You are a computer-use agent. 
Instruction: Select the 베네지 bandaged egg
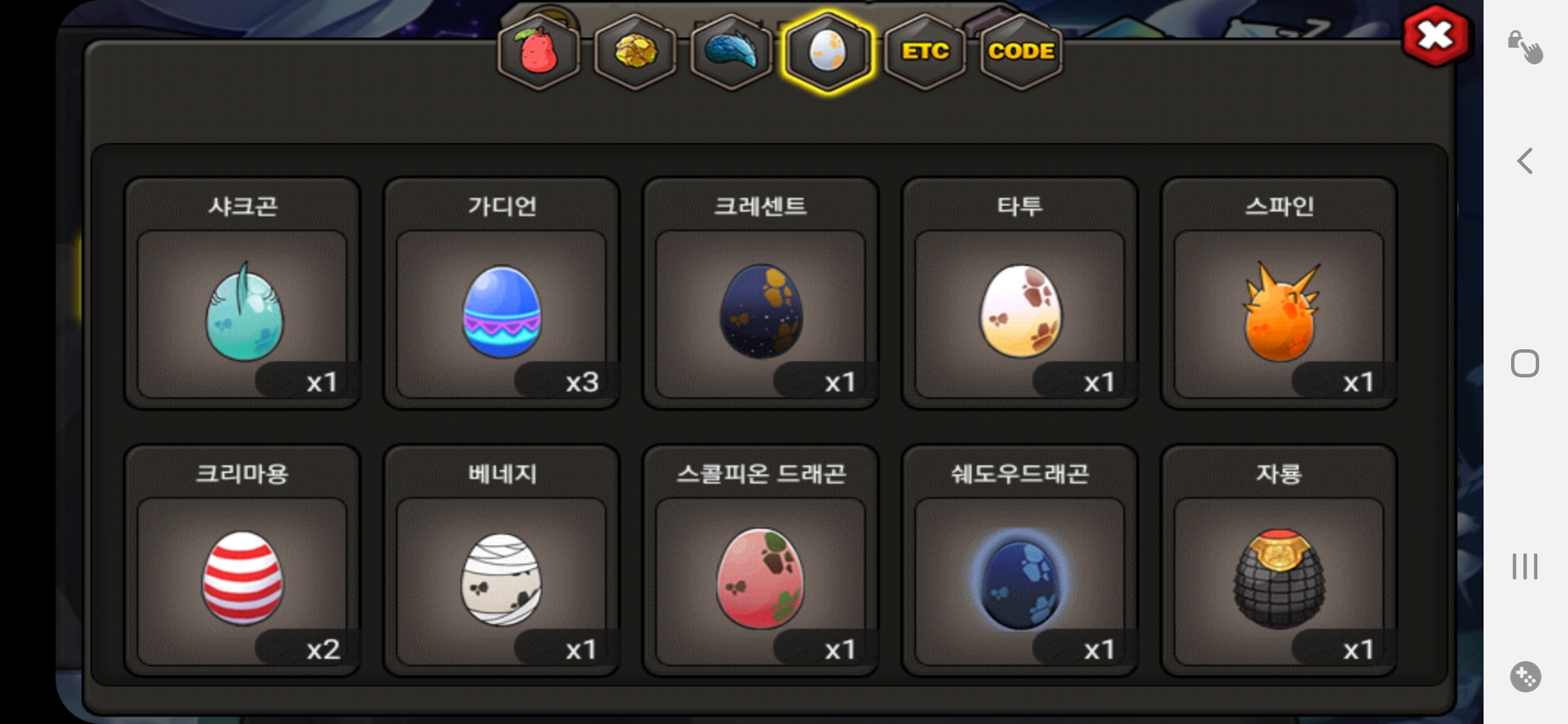coord(501,561)
